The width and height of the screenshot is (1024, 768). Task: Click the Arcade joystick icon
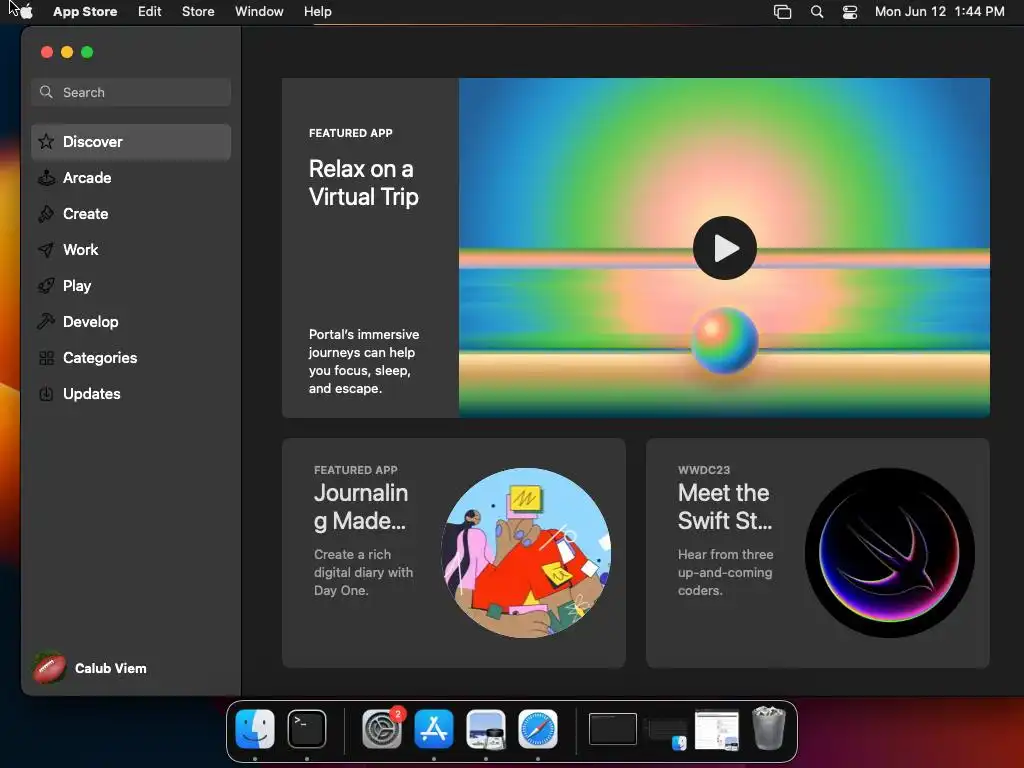[x=46, y=178]
